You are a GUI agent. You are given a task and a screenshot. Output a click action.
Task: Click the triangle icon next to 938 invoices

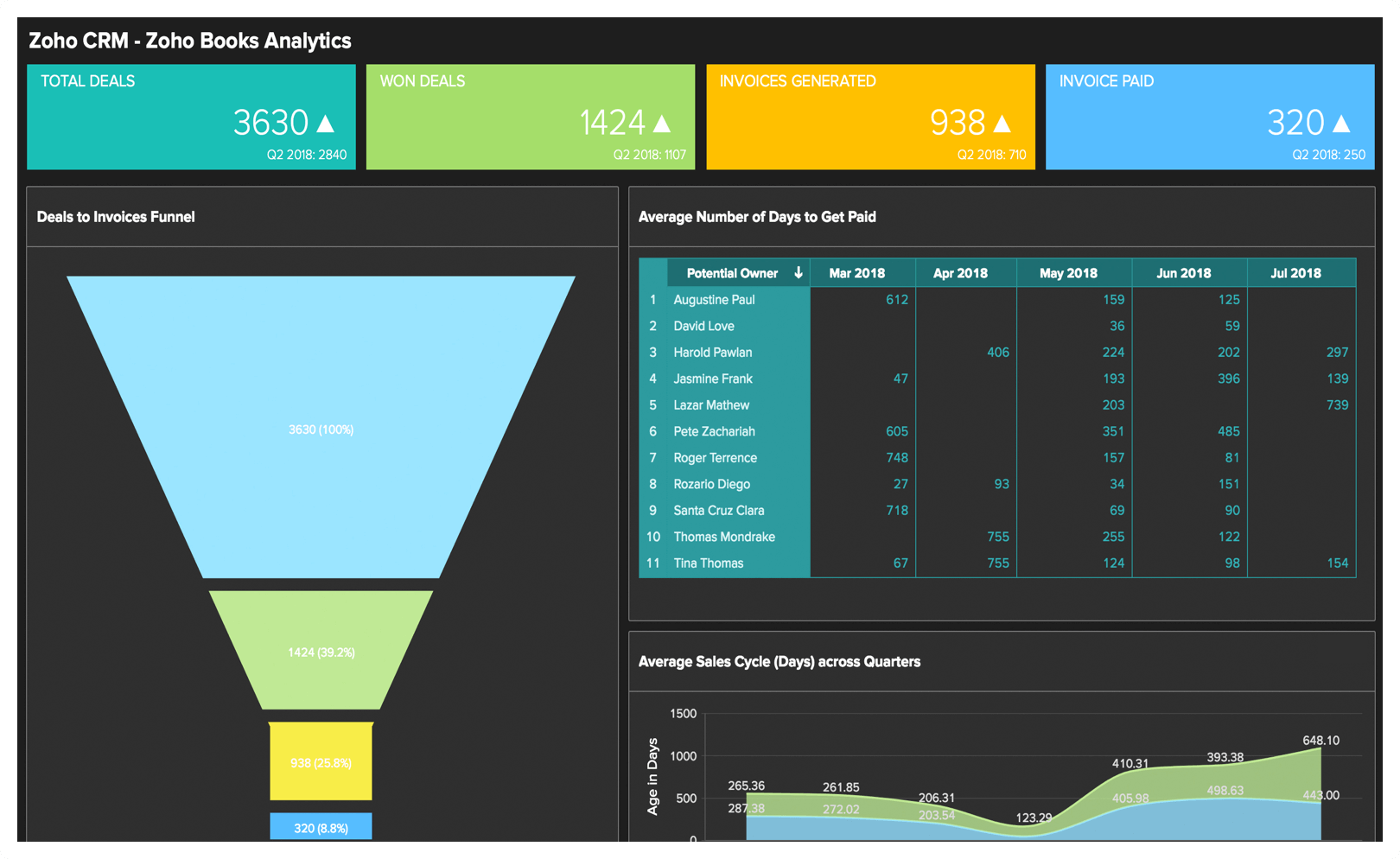(1002, 124)
